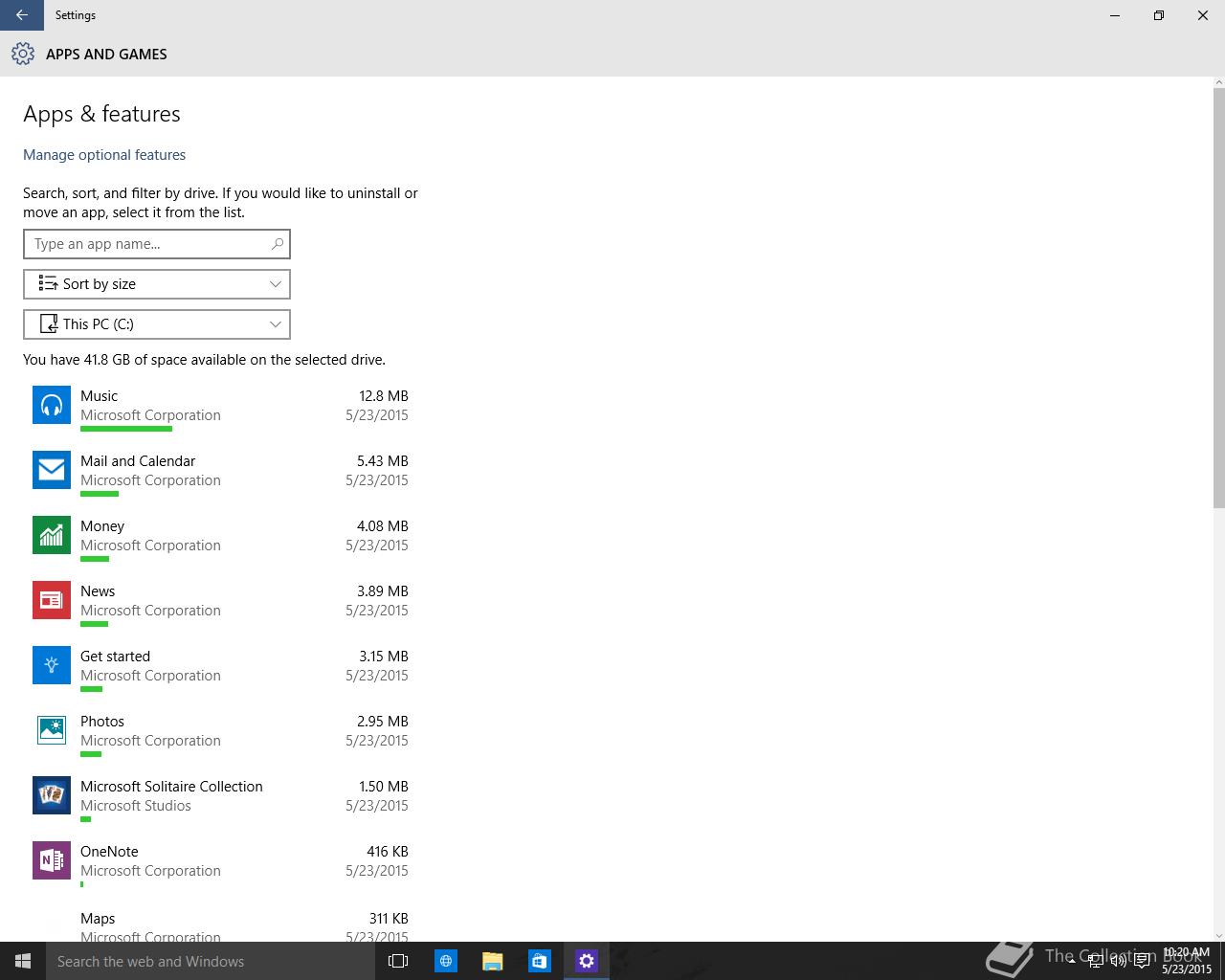Screen dimensions: 1225x980
Task: Click the 4.08 MB size value
Action: tap(383, 526)
